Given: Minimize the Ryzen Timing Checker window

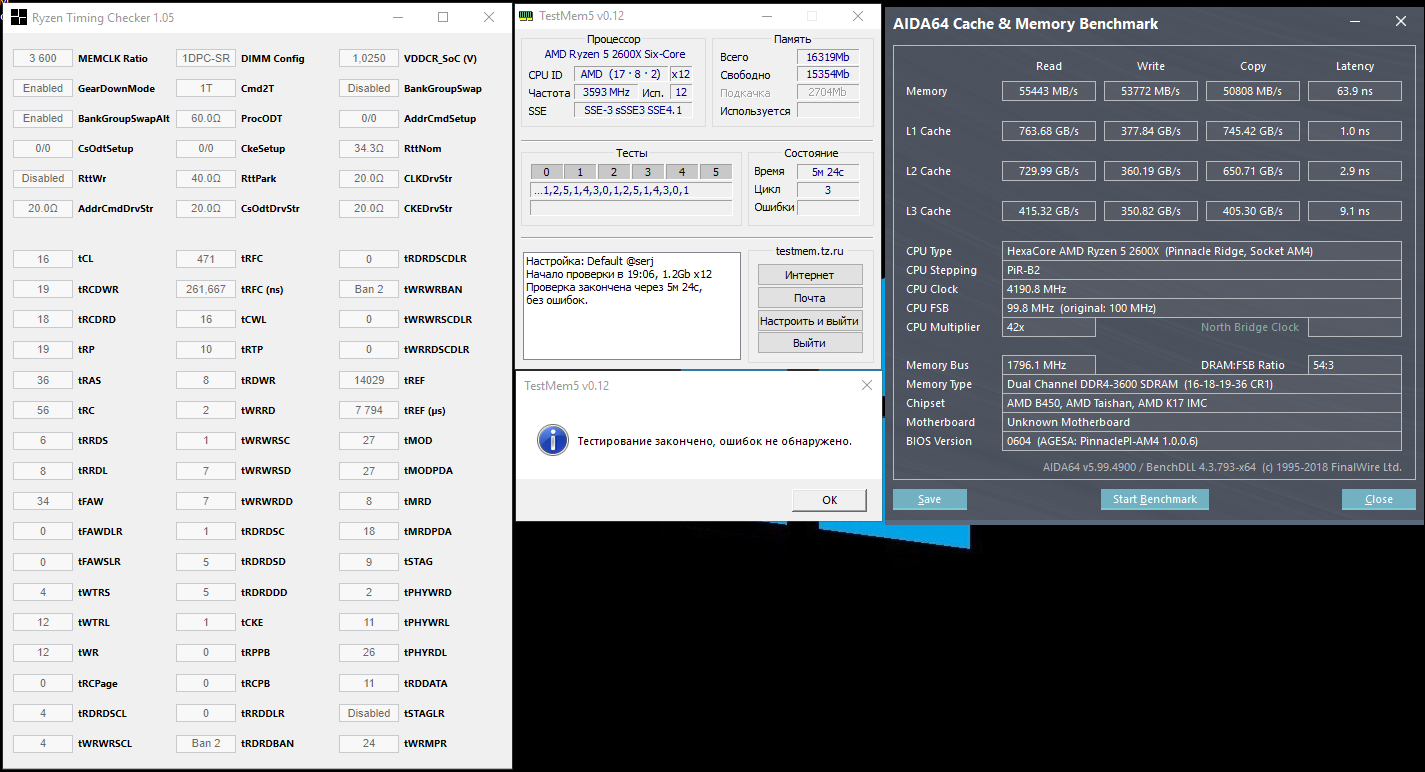Looking at the screenshot, I should (x=397, y=17).
